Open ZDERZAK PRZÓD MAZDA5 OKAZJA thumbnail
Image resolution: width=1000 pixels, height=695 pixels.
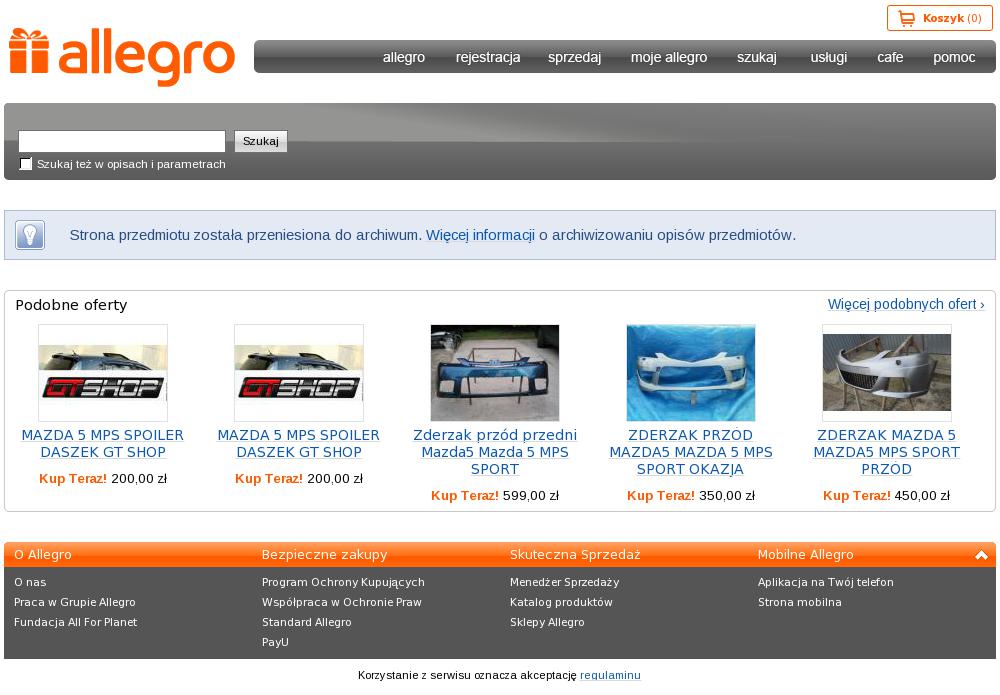coord(691,373)
